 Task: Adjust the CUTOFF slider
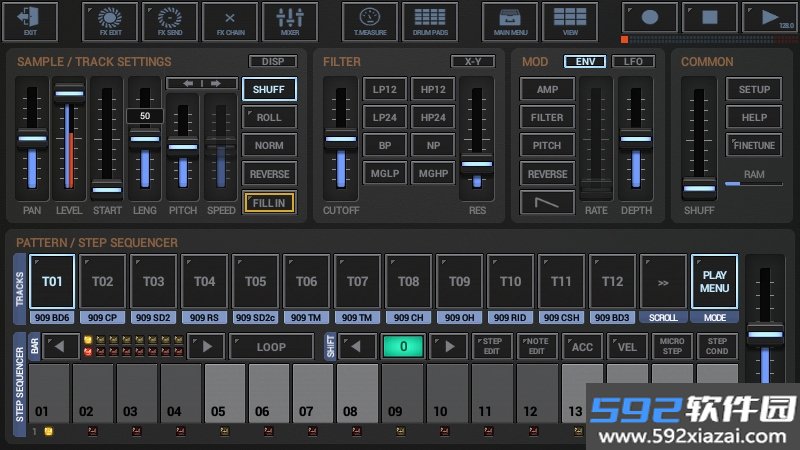341,139
